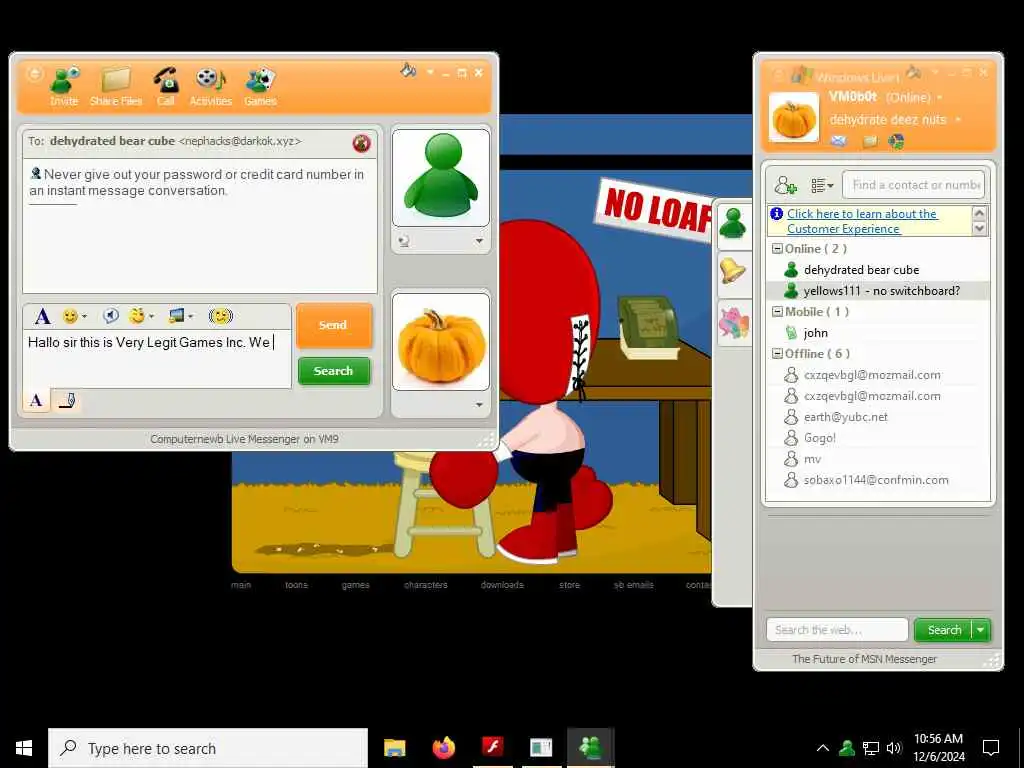
Task: Click the block contact icon beside recipient
Action: coord(362,143)
